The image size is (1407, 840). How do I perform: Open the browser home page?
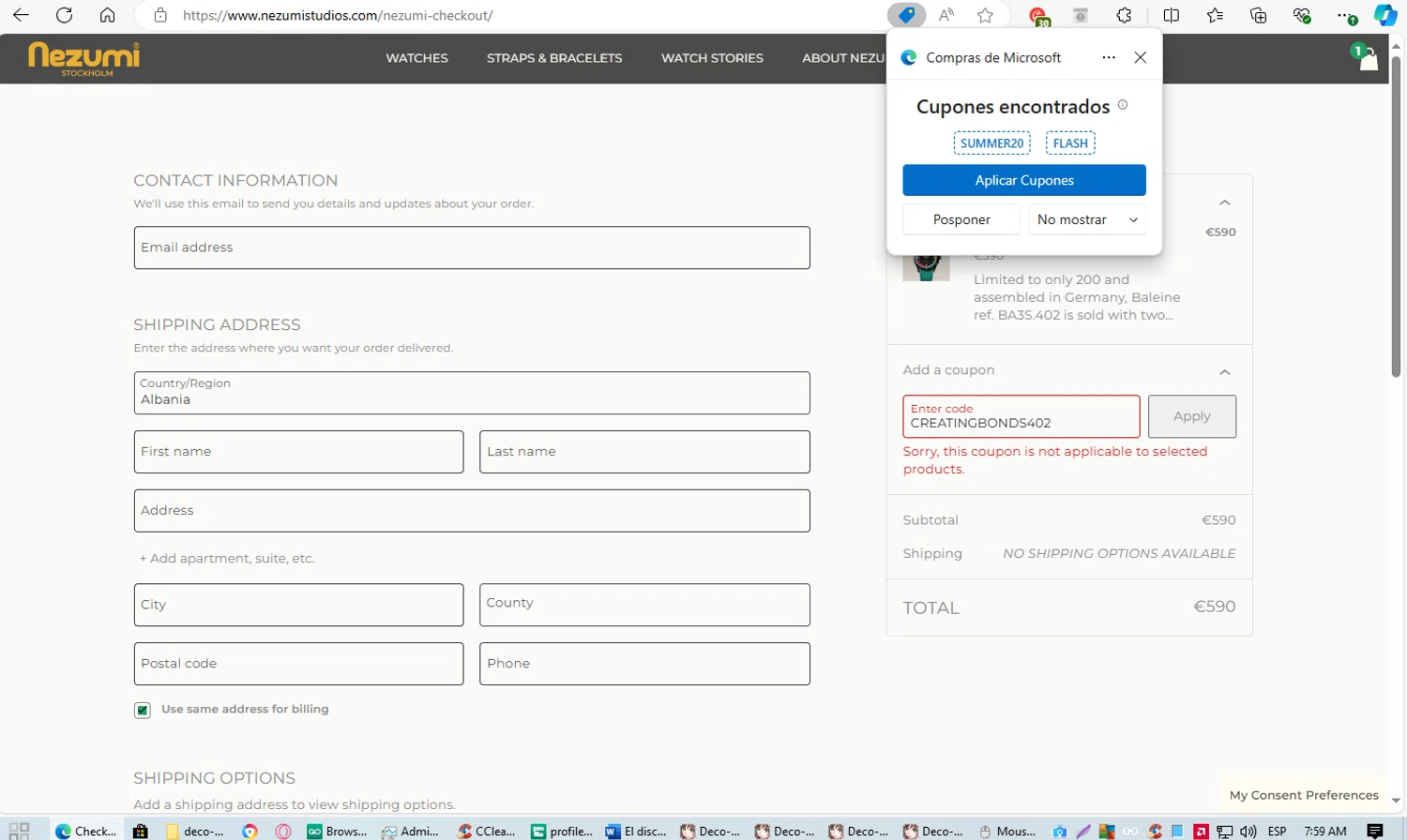[108, 15]
